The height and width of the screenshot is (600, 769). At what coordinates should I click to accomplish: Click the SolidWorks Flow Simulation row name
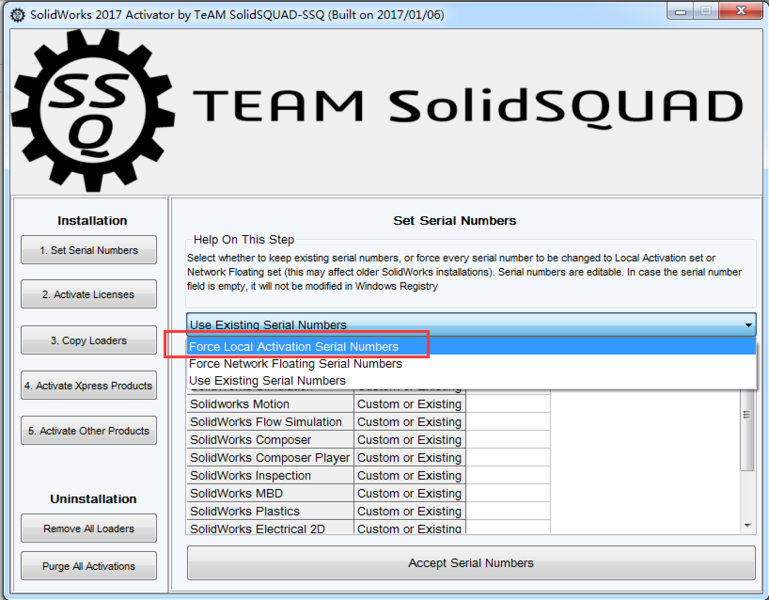click(x=270, y=421)
